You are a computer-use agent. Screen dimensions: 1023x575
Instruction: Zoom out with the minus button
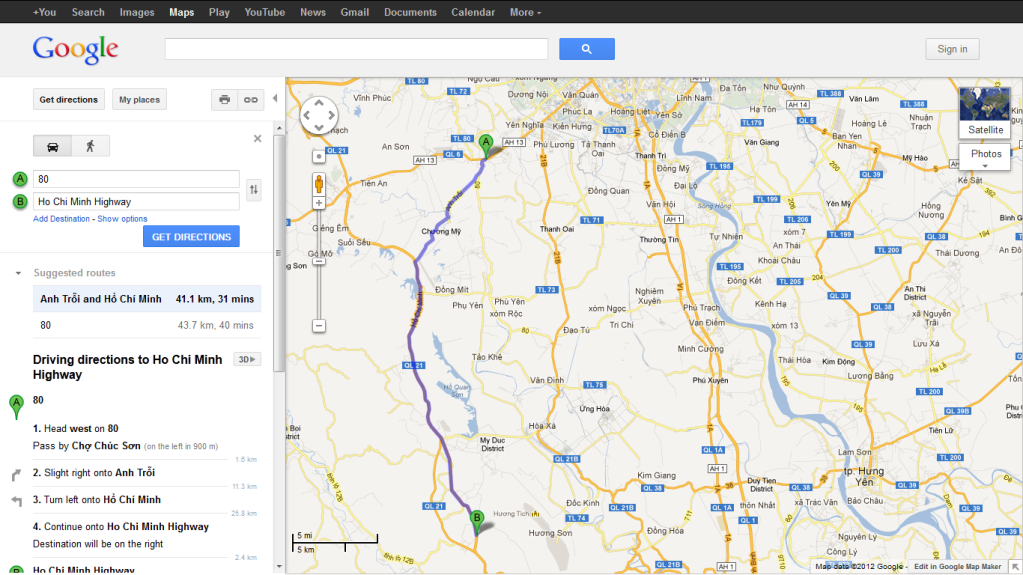pyautogui.click(x=319, y=325)
